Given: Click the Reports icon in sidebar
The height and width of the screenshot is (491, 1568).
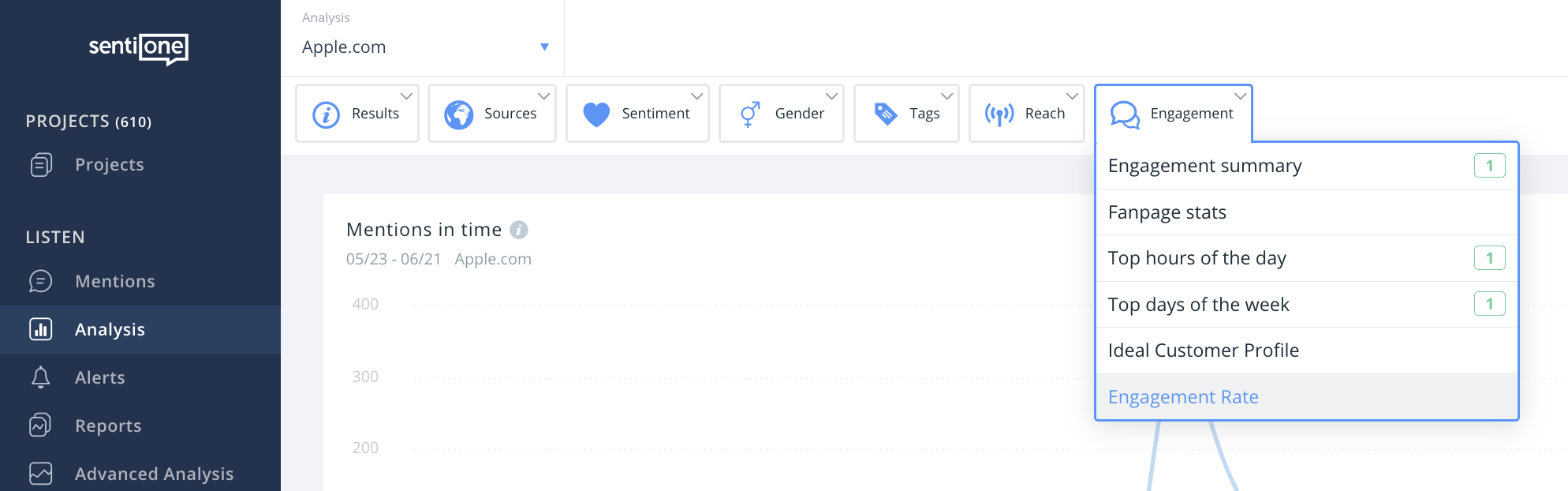Looking at the screenshot, I should pyautogui.click(x=41, y=425).
